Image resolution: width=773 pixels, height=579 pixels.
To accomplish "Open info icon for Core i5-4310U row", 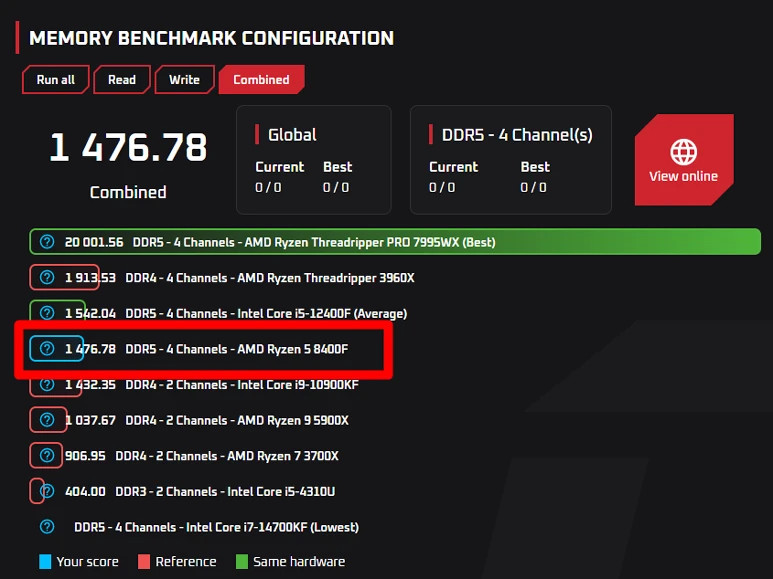I will (47, 491).
